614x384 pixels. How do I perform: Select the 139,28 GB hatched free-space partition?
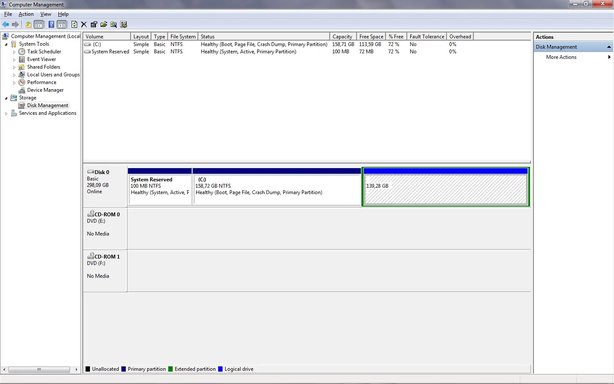446,187
